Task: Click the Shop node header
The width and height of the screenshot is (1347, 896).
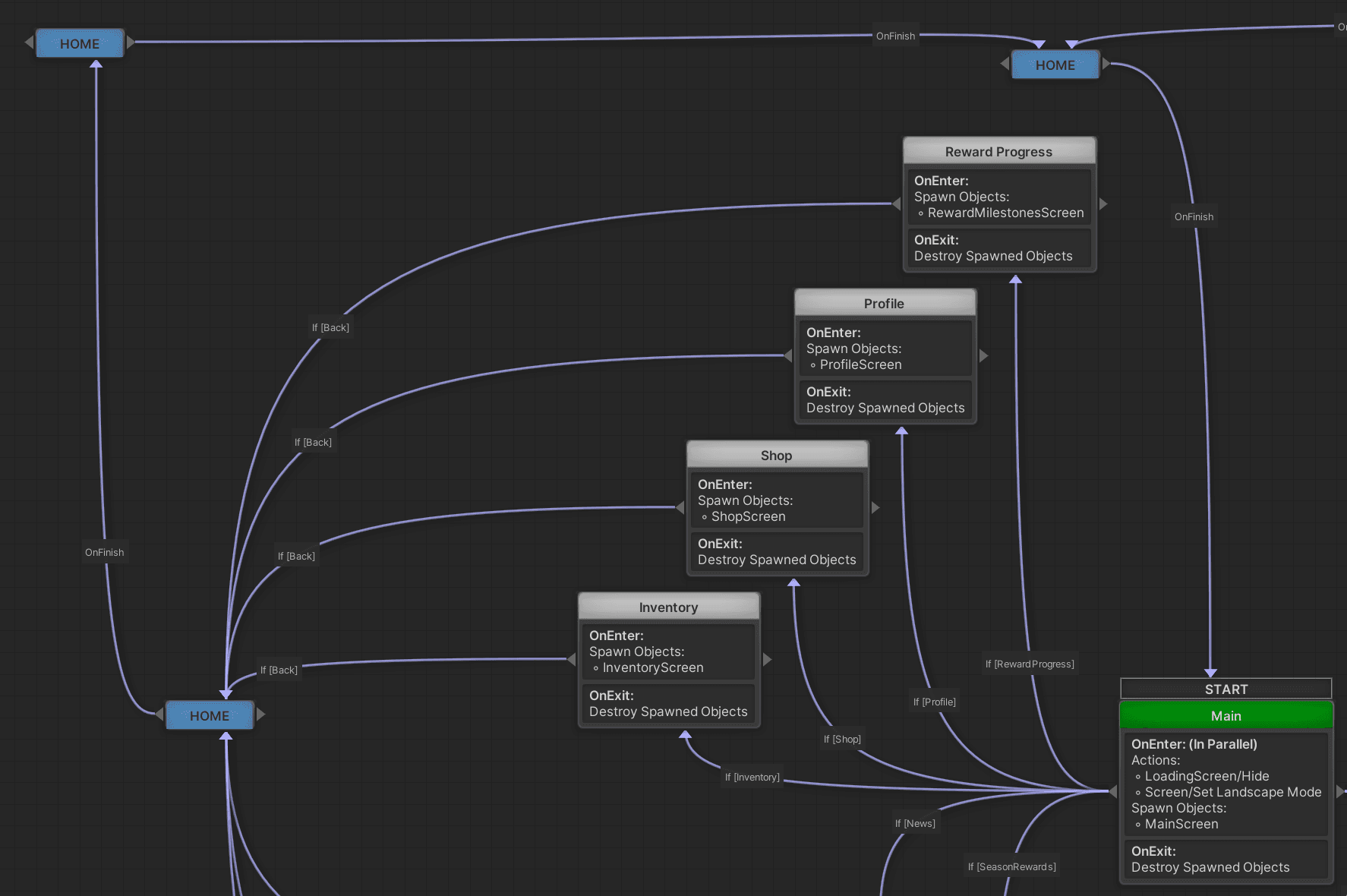Action: (777, 455)
